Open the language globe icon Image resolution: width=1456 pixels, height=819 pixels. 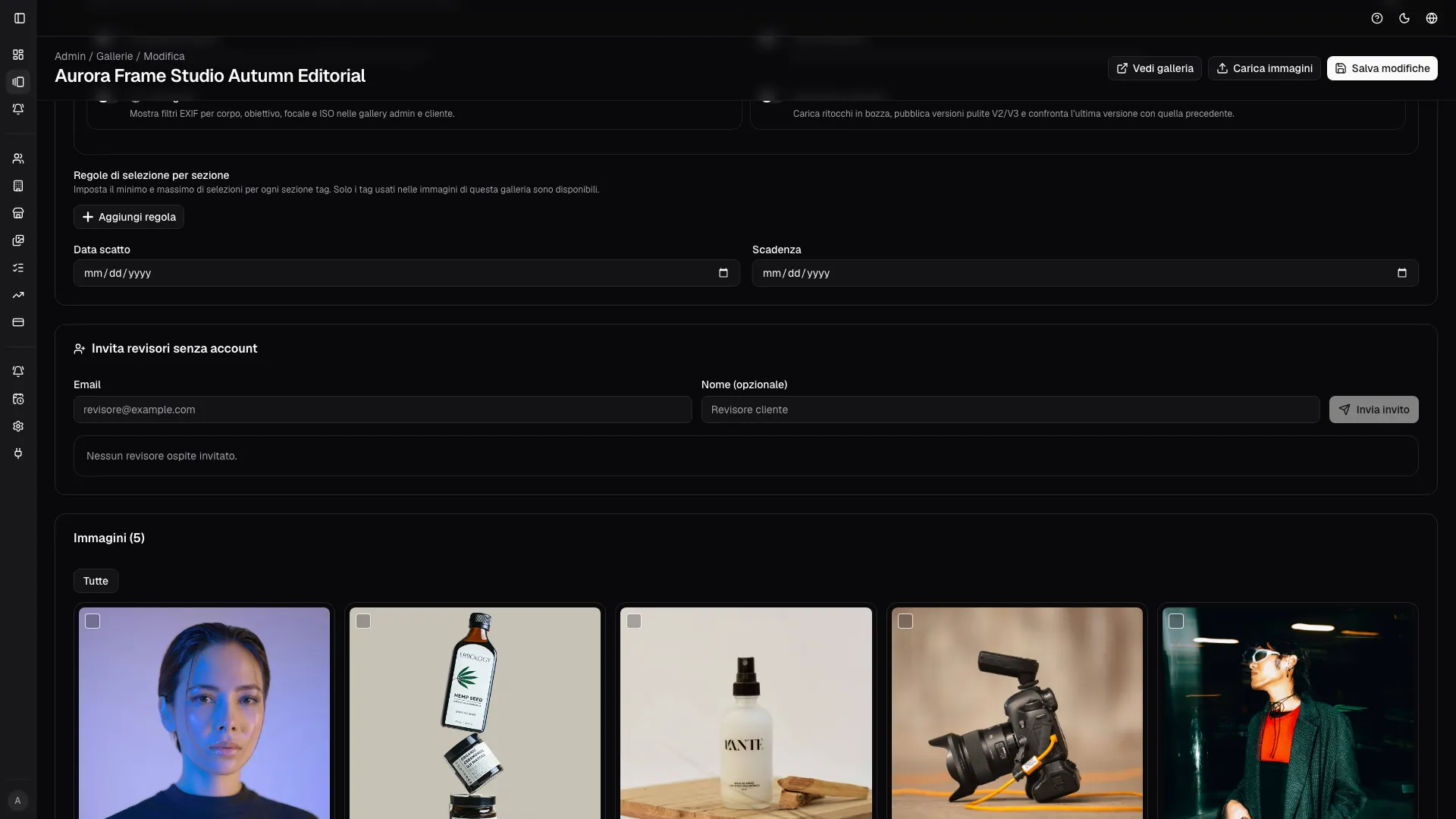(1432, 18)
